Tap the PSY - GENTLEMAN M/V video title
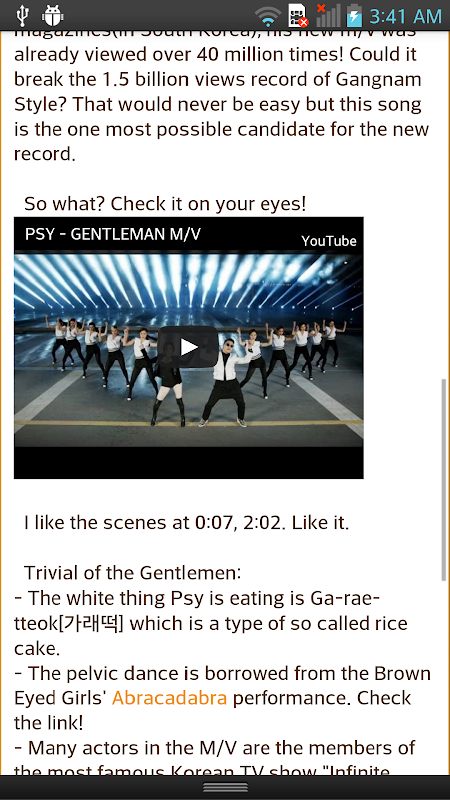This screenshot has height=800, width=450. point(113,234)
